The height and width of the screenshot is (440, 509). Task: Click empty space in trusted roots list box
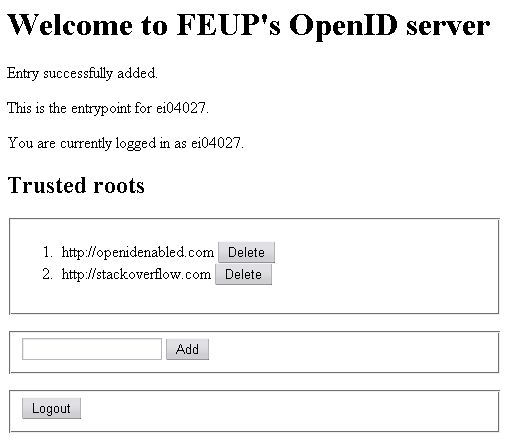coord(383,267)
